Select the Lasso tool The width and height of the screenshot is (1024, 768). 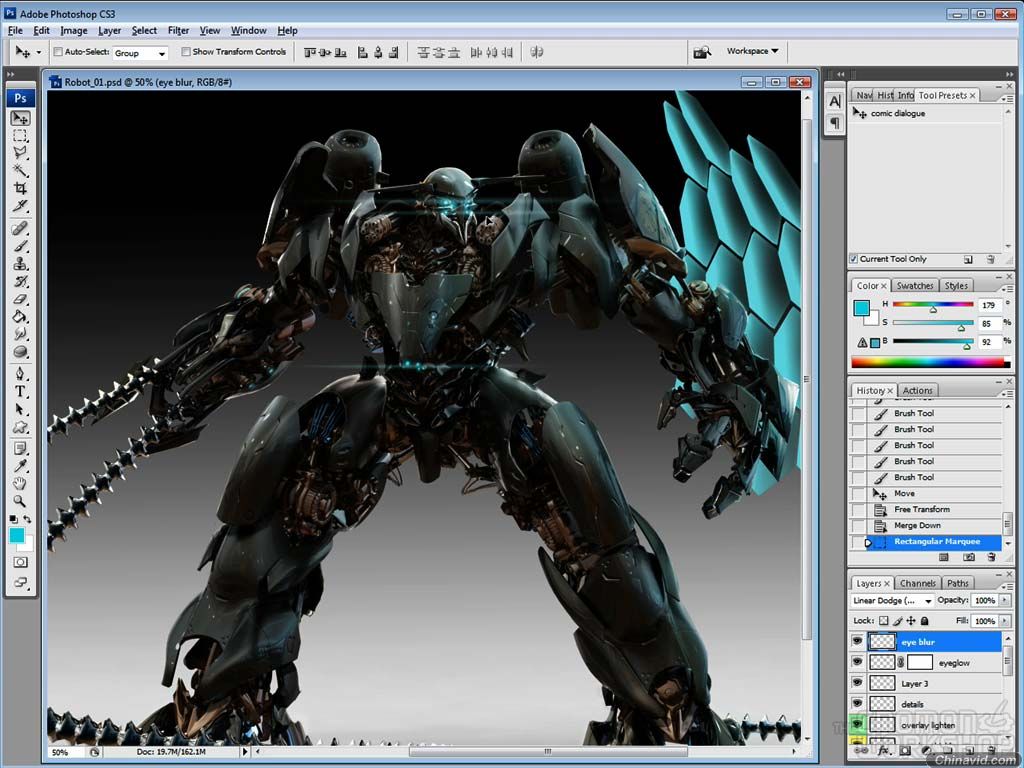point(20,153)
